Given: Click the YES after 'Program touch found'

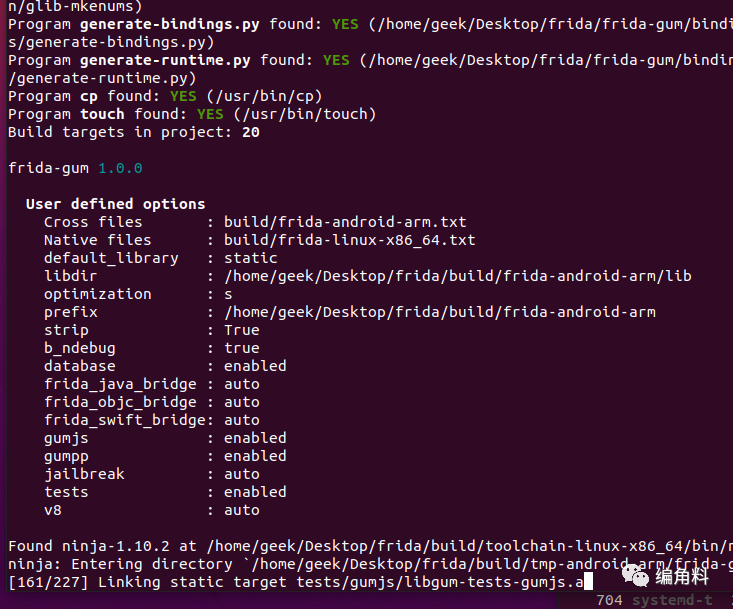Looking at the screenshot, I should point(210,114).
